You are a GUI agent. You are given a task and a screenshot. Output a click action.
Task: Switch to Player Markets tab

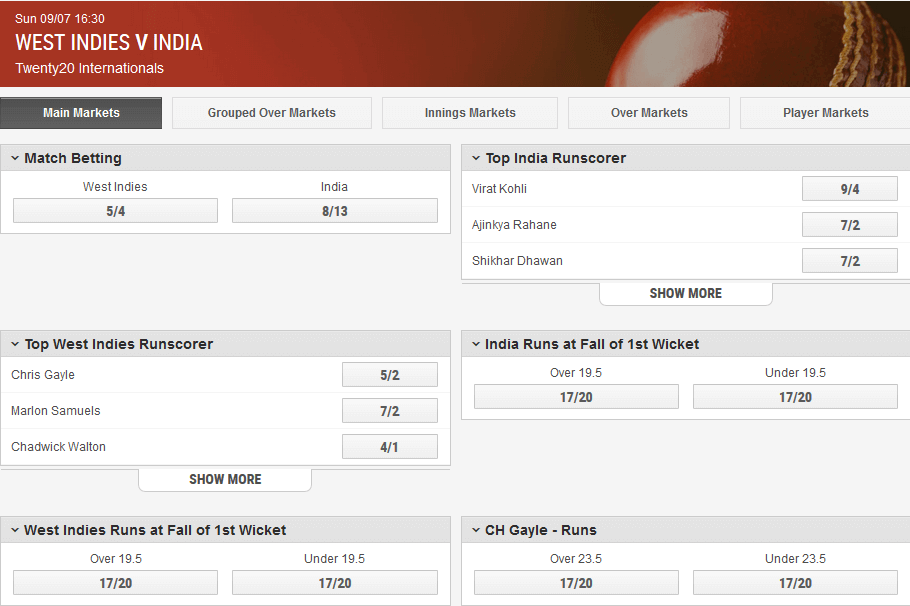(x=825, y=113)
